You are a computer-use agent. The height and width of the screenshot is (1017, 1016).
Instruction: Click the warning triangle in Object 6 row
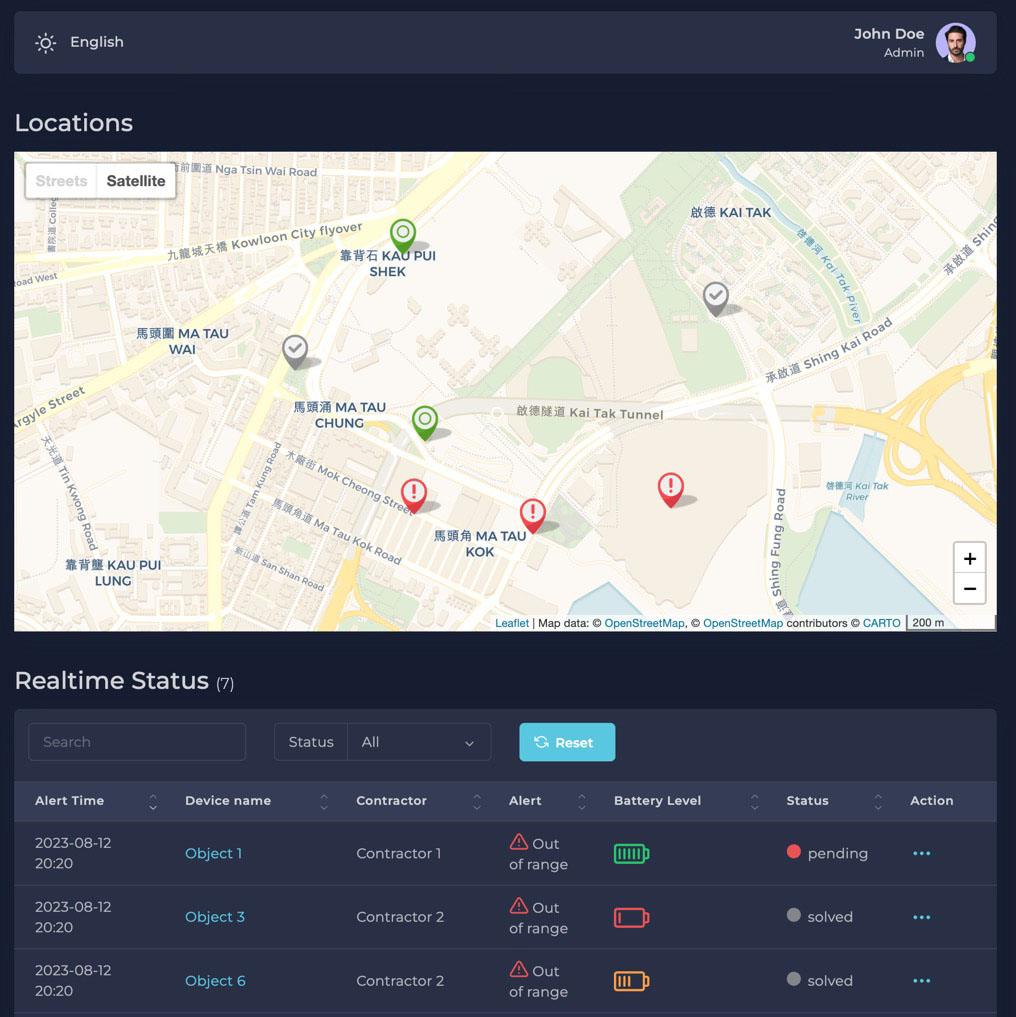tap(518, 969)
